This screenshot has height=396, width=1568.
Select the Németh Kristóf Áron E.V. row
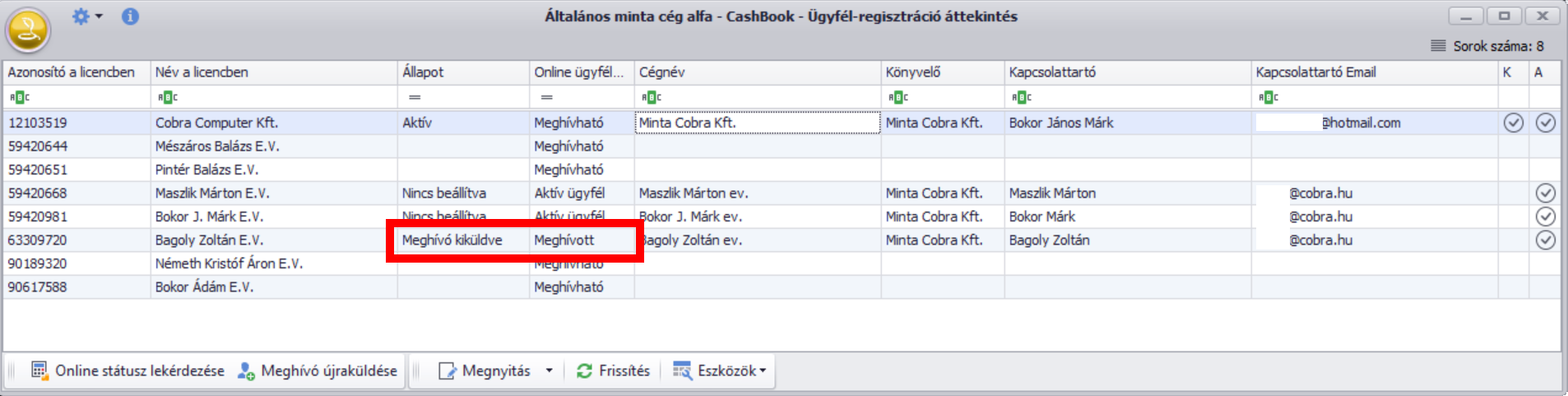782,263
